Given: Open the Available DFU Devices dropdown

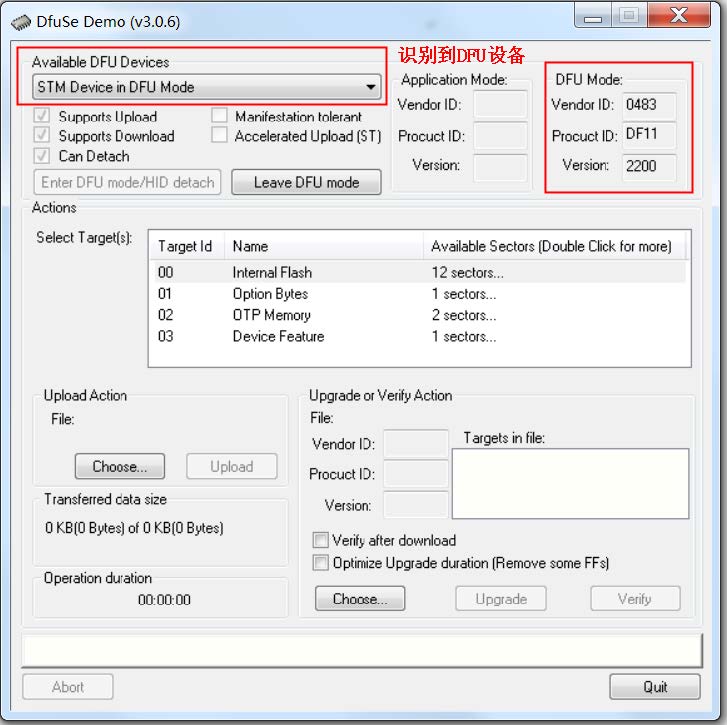Looking at the screenshot, I should click(207, 87).
